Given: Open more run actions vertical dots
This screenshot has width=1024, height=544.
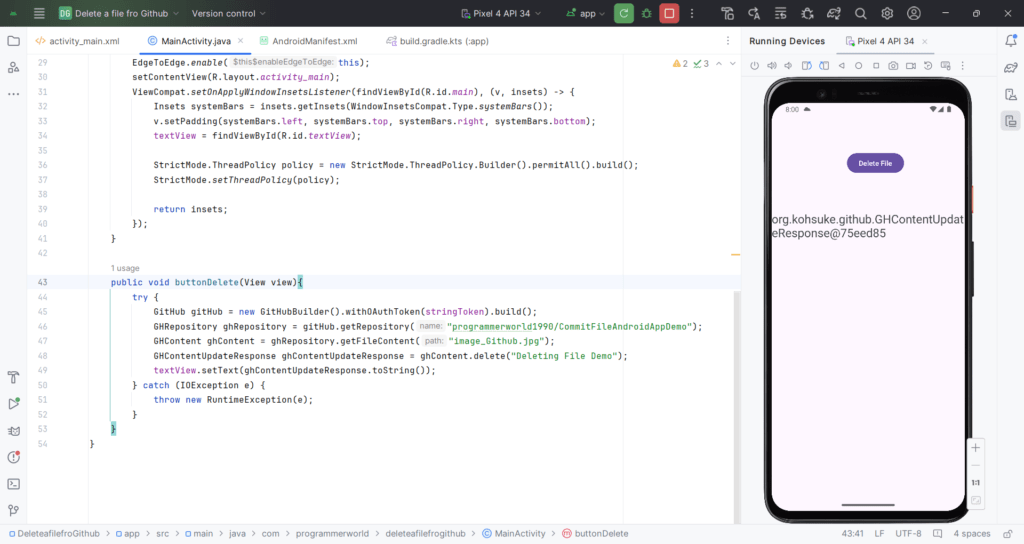Looking at the screenshot, I should (x=692, y=13).
